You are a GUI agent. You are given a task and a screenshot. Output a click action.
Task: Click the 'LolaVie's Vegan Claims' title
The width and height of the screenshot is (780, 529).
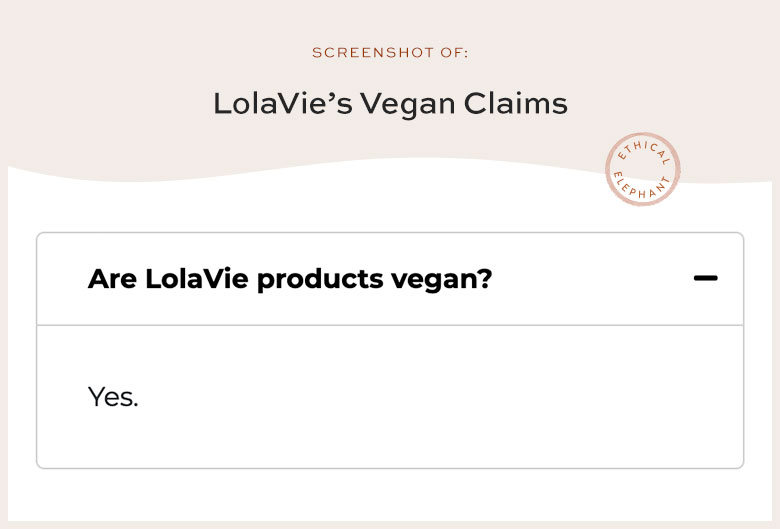click(x=390, y=104)
